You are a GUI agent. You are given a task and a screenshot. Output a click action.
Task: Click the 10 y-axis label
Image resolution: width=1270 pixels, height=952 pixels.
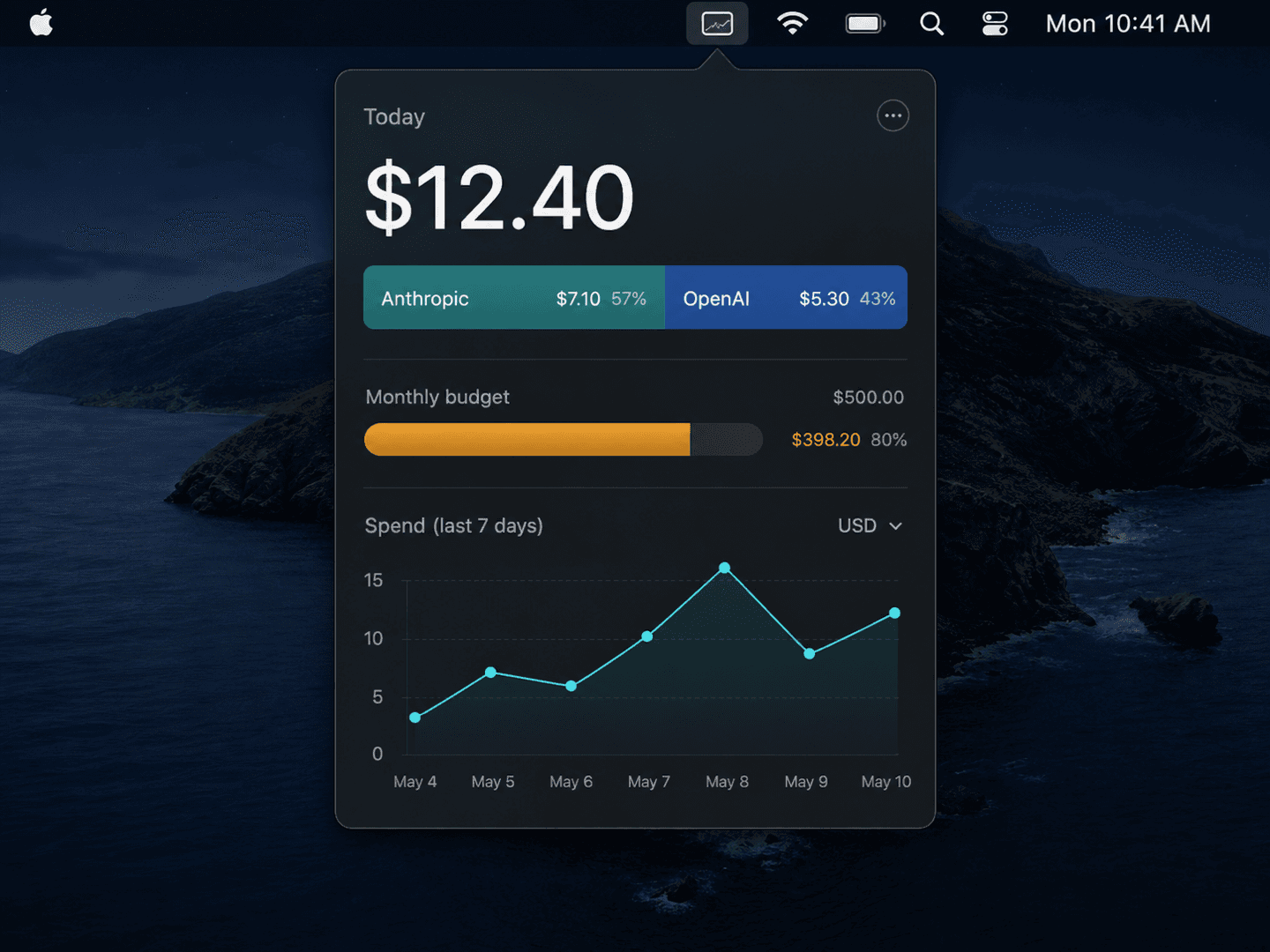click(374, 638)
